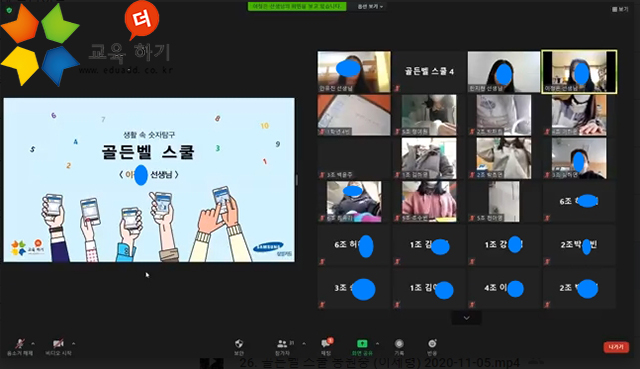The height and width of the screenshot is (369, 640).
Task: Click the red 나가기 leave button
Action: click(x=616, y=347)
